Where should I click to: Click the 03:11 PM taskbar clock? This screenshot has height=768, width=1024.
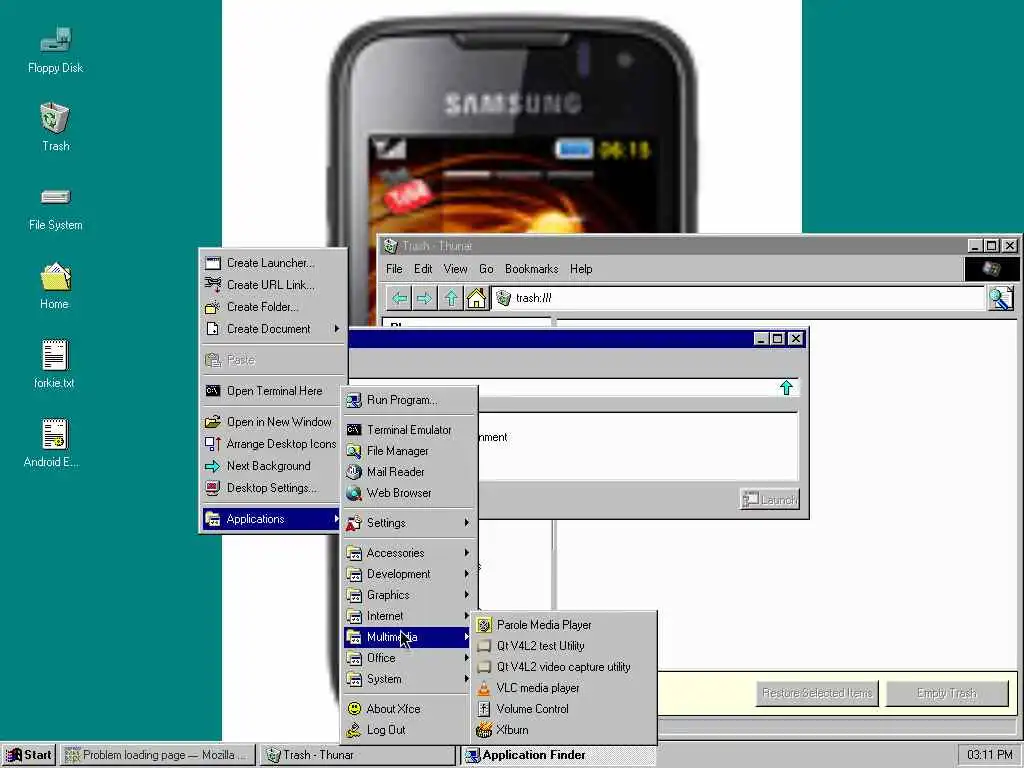click(x=989, y=755)
